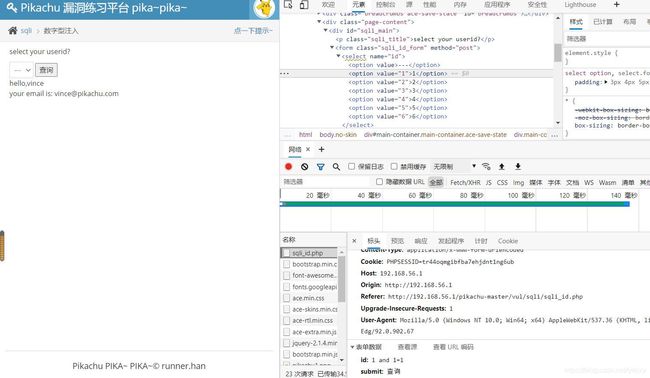Click the 查询 query button on the page

coord(46,70)
